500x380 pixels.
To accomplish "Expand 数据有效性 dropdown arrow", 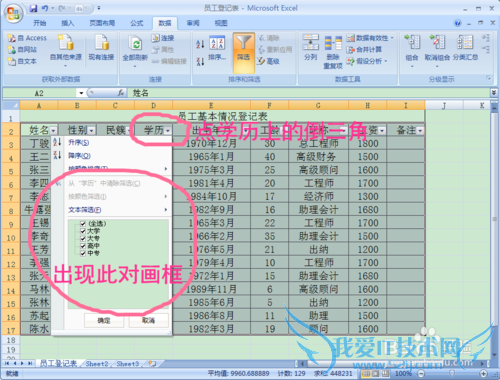I will [x=392, y=38].
